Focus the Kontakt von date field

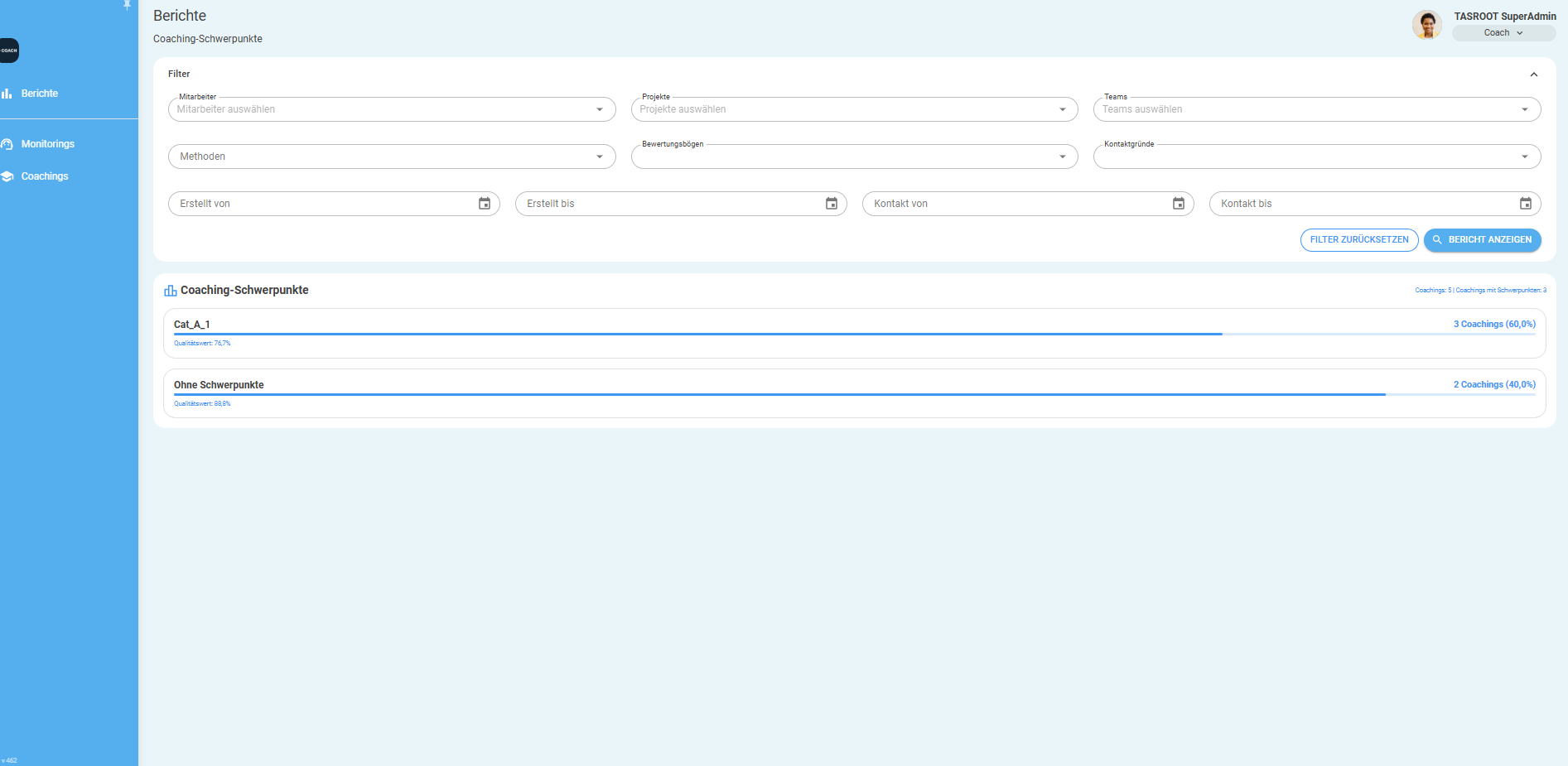click(x=1028, y=204)
